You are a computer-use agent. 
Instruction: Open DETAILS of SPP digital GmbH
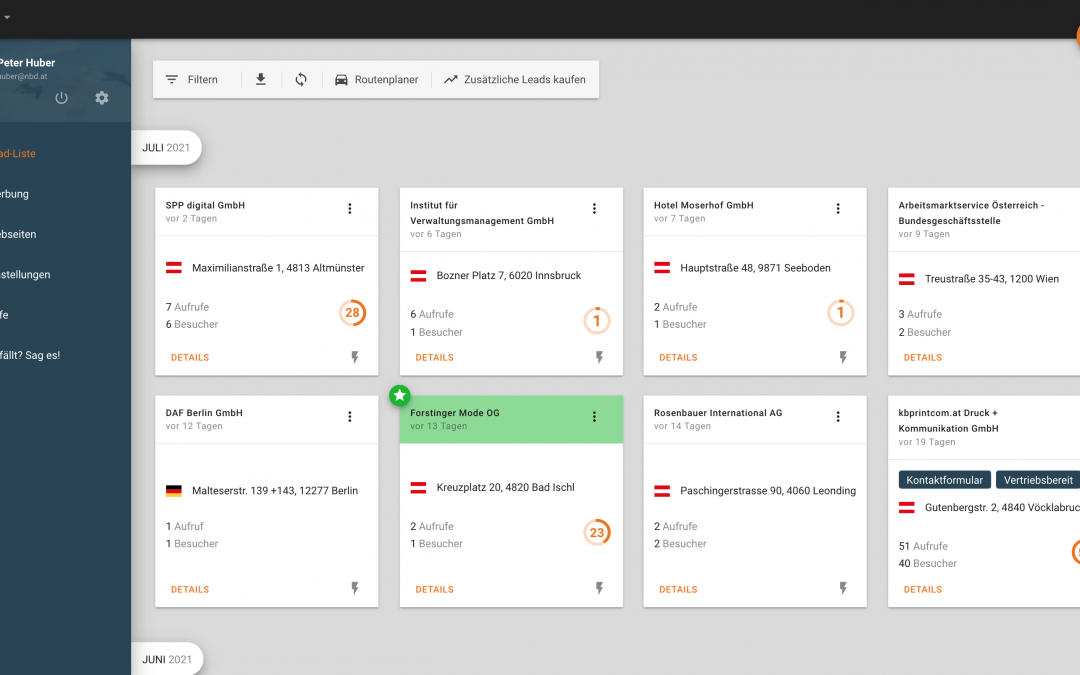tap(190, 357)
